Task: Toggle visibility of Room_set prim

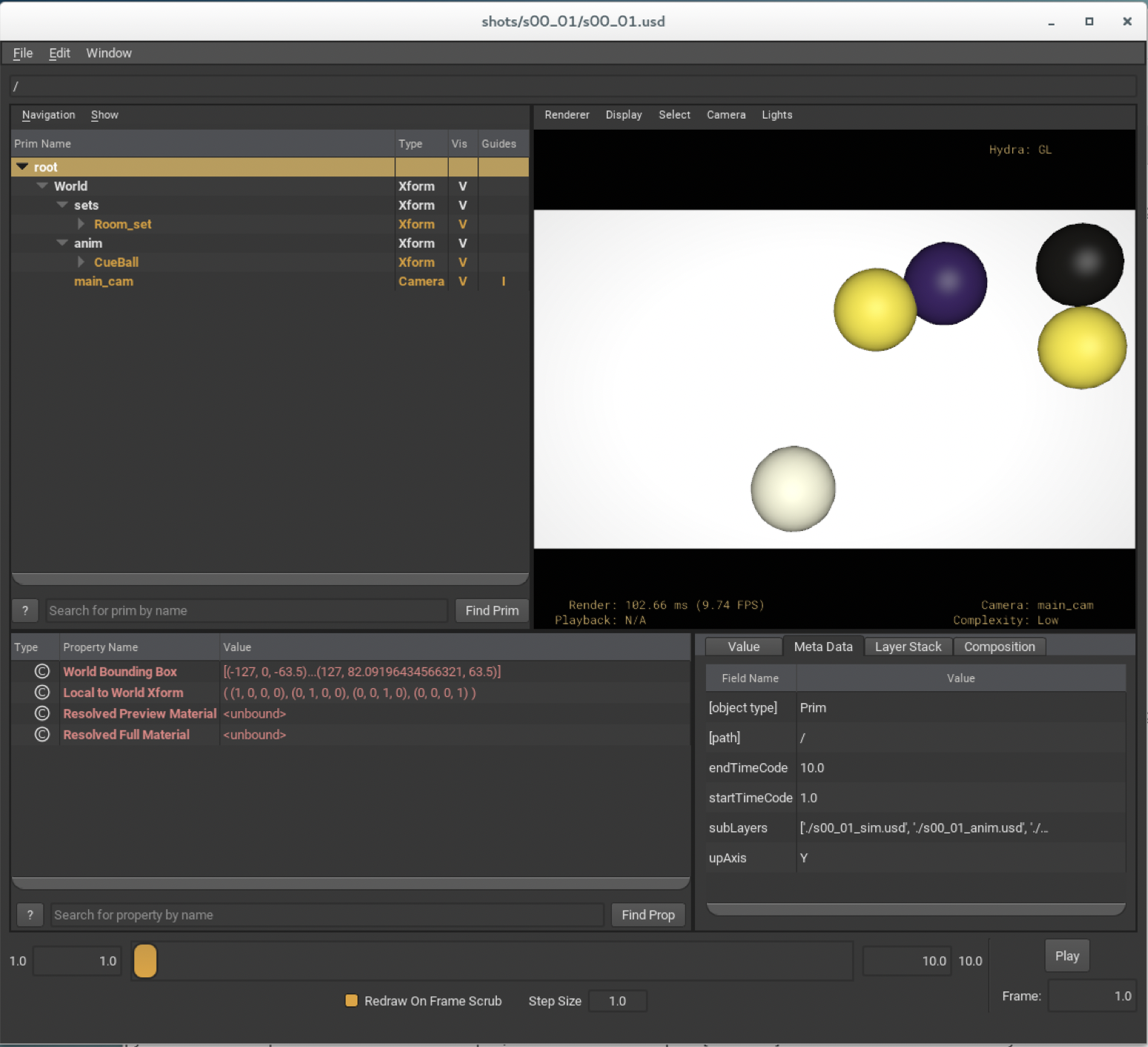Action: coord(462,225)
